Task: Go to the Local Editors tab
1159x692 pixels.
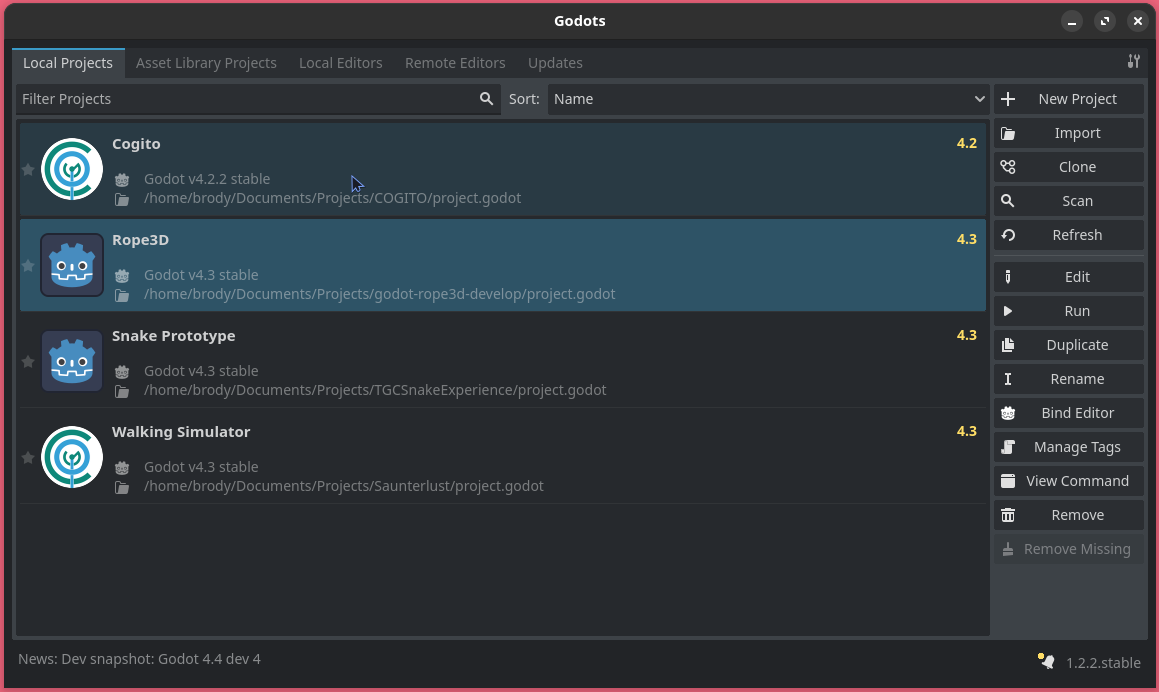Action: (x=341, y=63)
